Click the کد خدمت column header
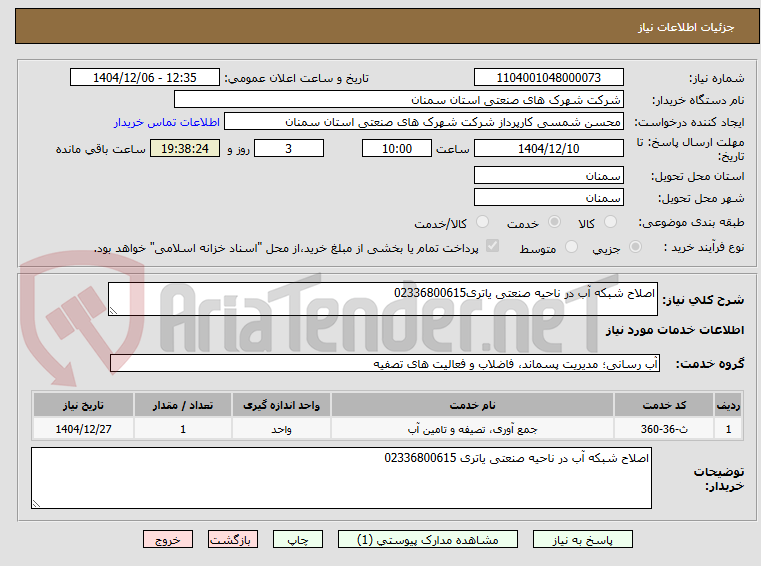The width and height of the screenshot is (761, 566). 664,405
